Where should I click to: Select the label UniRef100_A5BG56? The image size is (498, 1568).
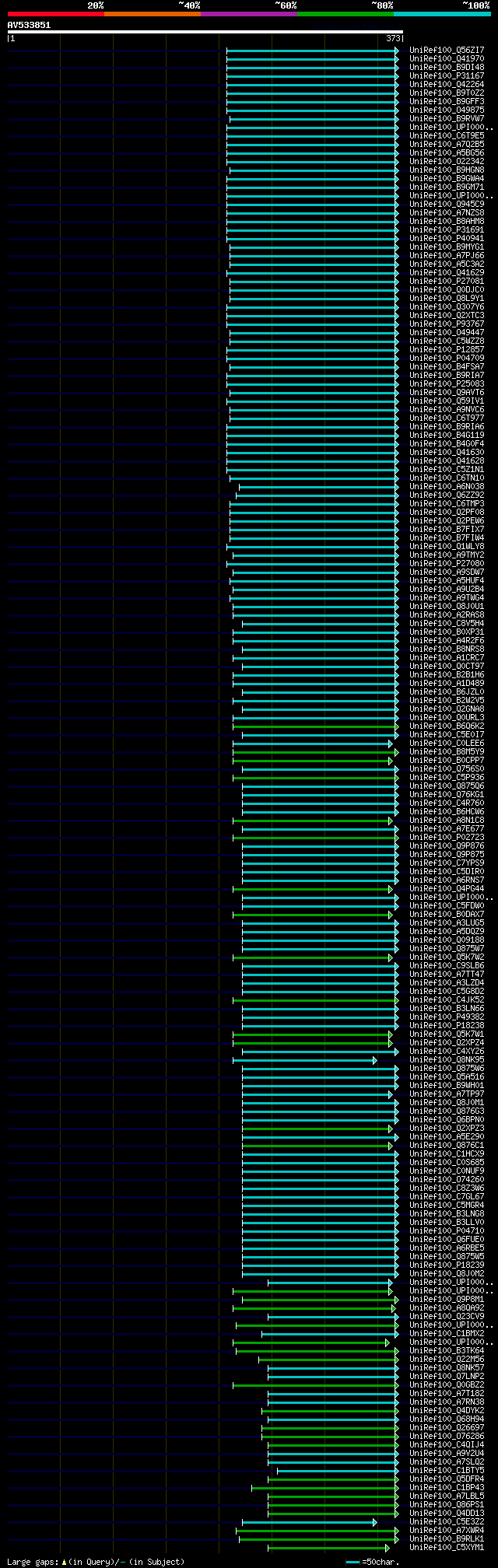click(x=447, y=152)
